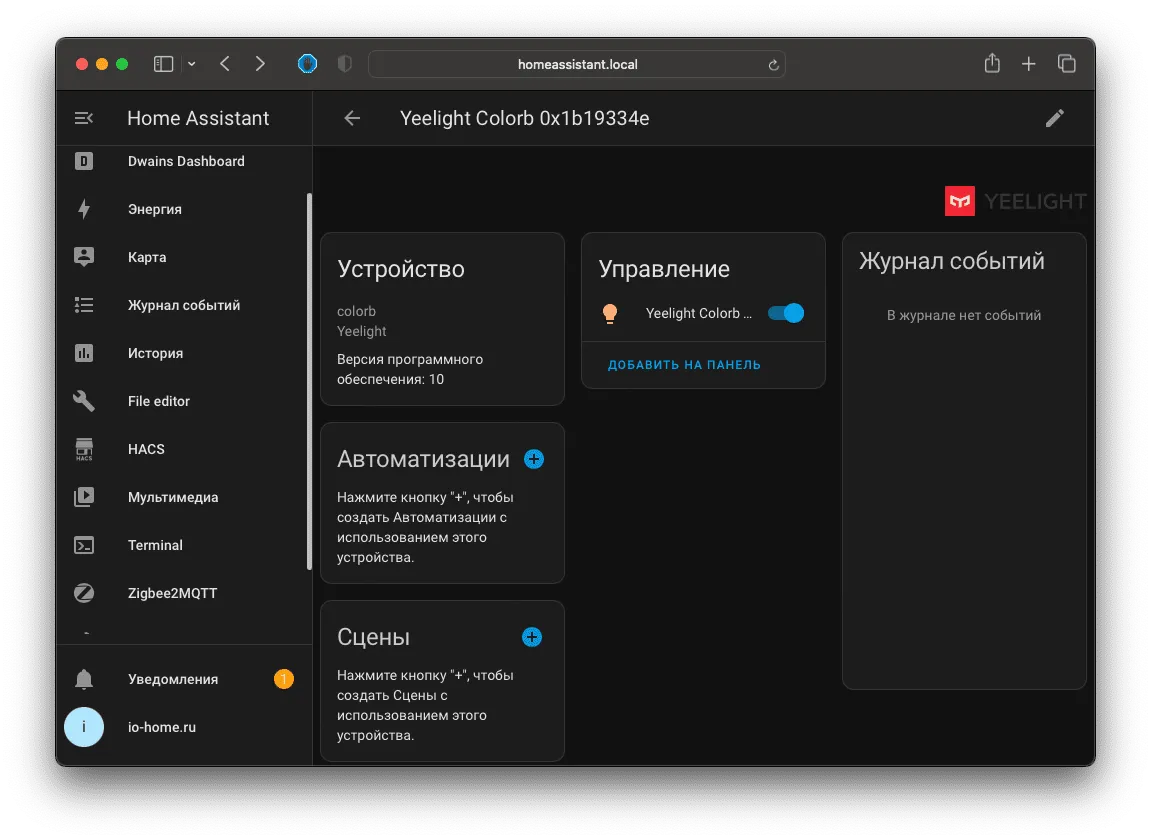This screenshot has height=840, width=1151.
Task: Click the pencil edit icon for device
Action: click(1055, 118)
